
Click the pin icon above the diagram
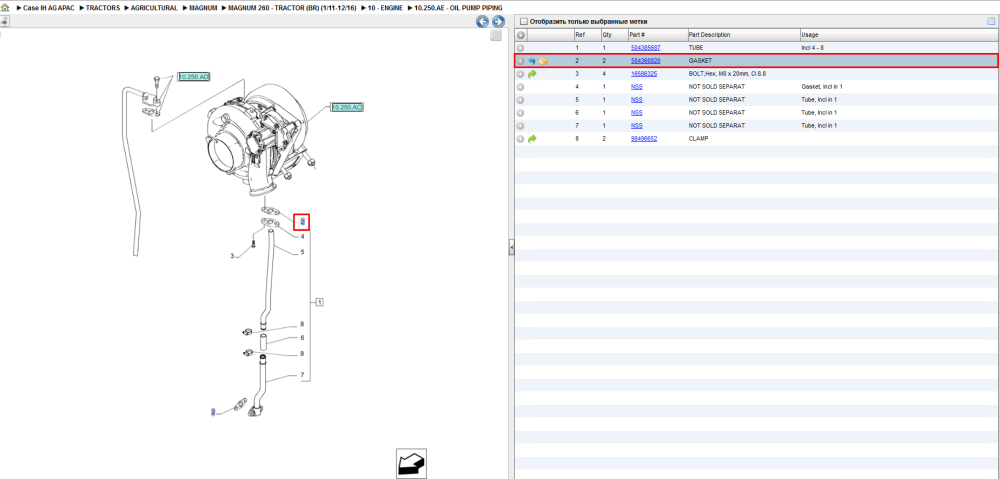pyautogui.click(x=4, y=21)
